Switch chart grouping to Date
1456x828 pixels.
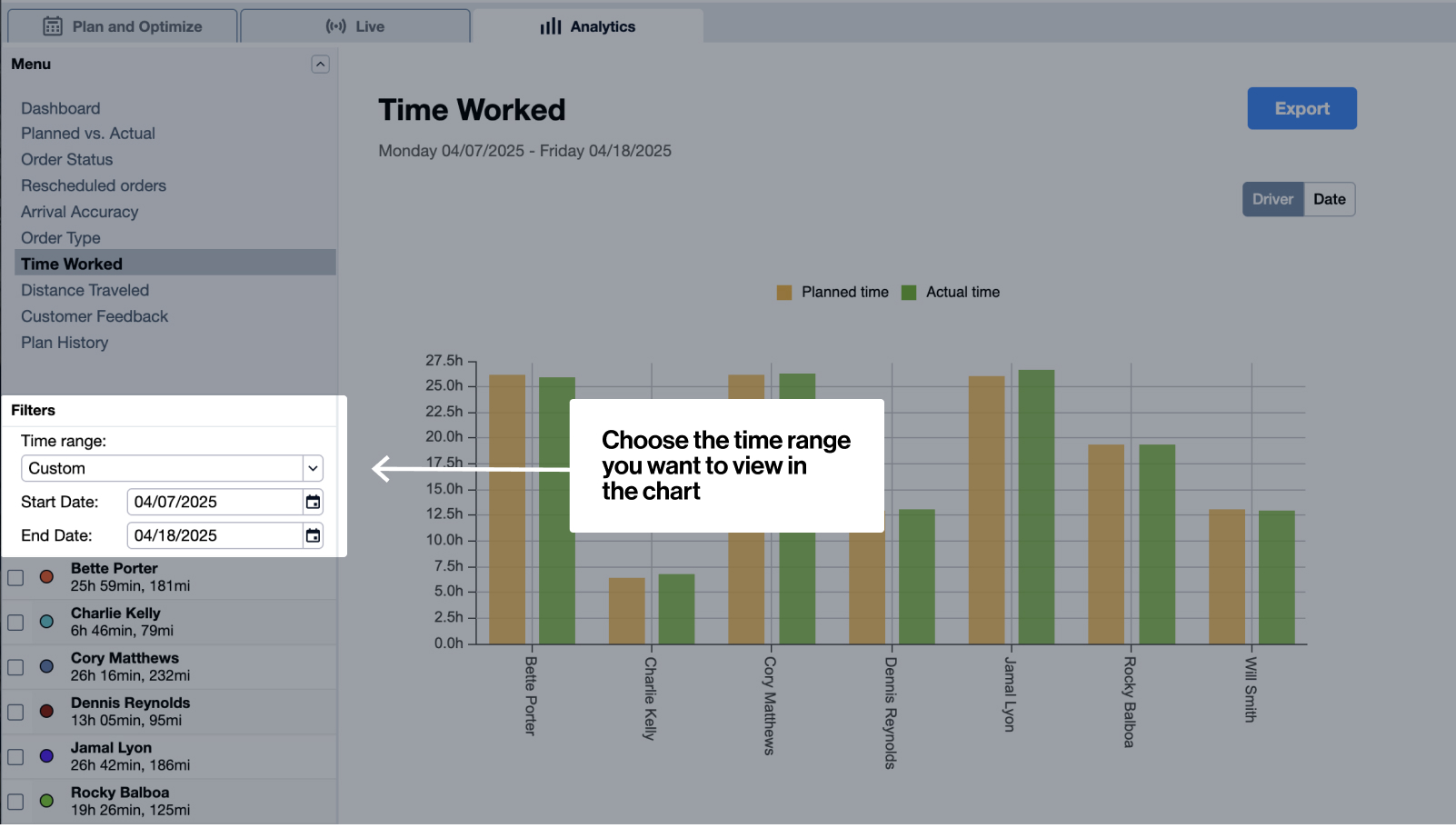click(x=1329, y=199)
